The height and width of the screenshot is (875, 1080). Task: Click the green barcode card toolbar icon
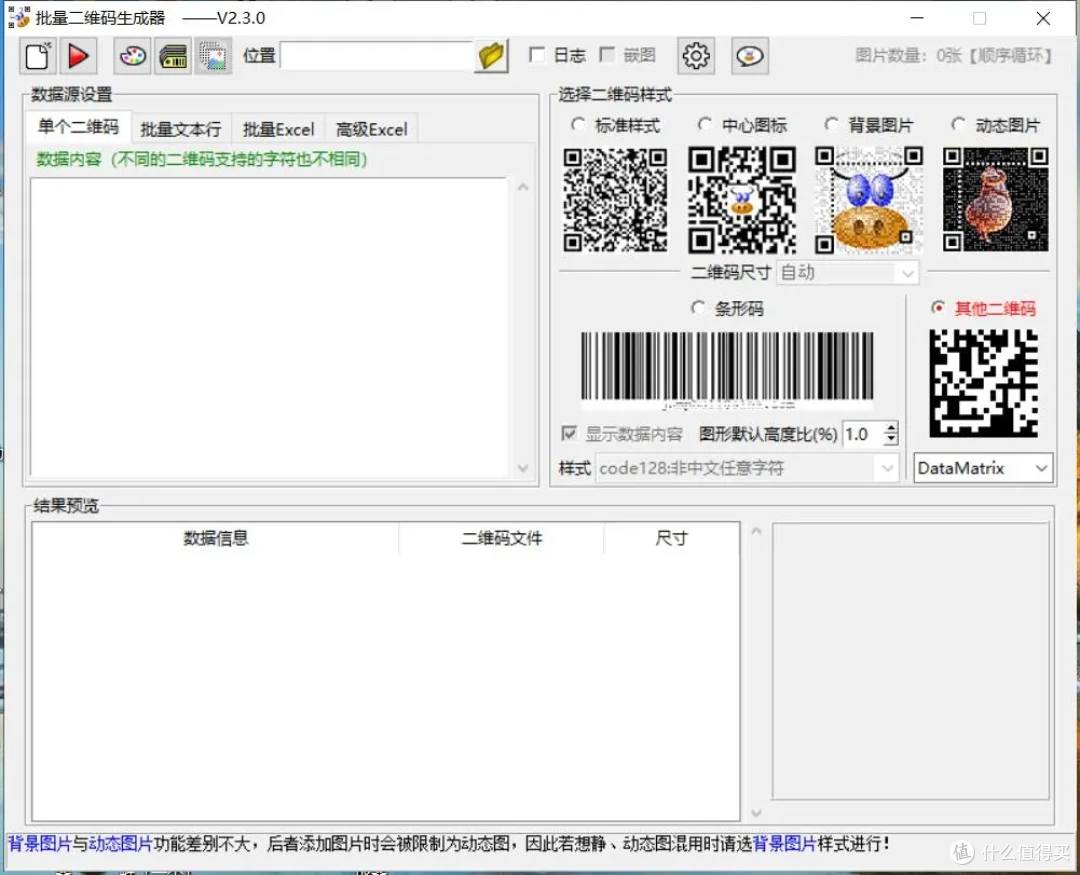pyautogui.click(x=173, y=56)
